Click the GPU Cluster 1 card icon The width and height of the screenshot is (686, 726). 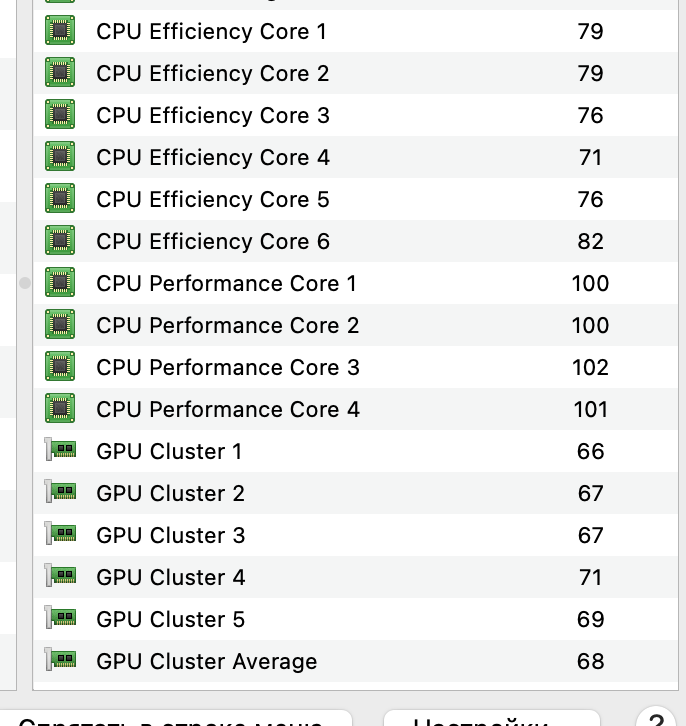60,450
